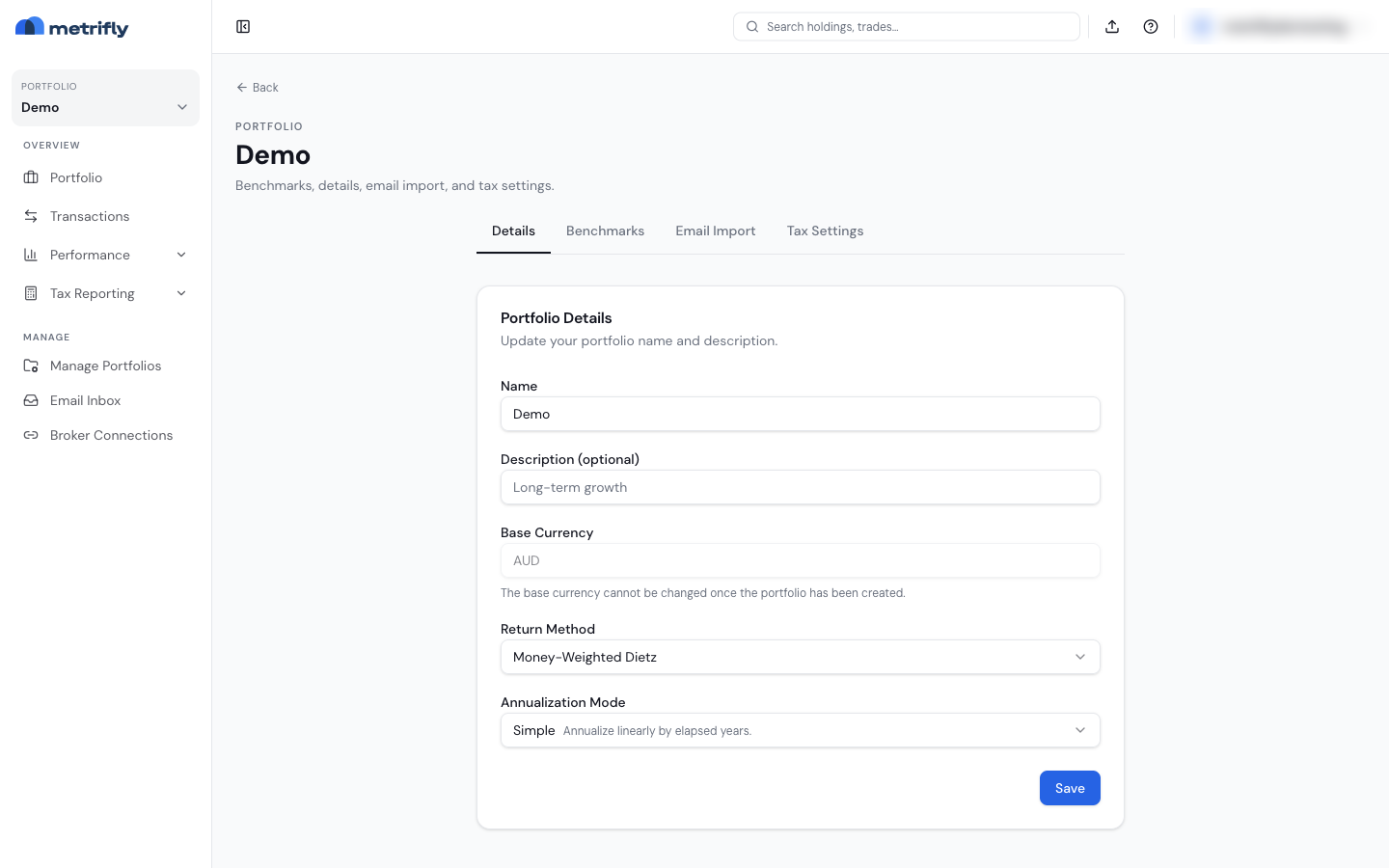This screenshot has width=1389, height=868.
Task: Click the base currency cannot be changed note
Action: (x=703, y=593)
